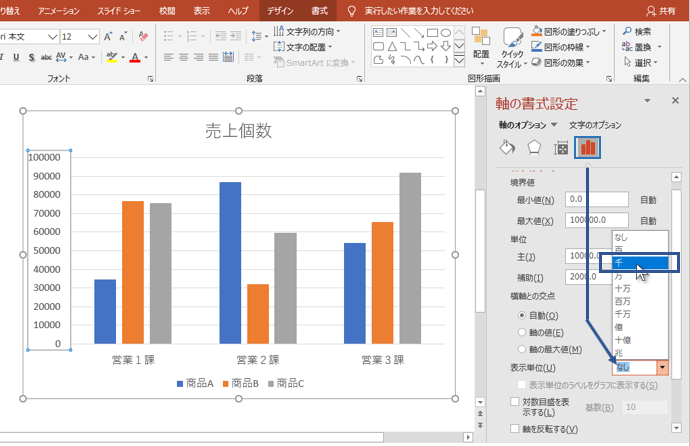
Task: Open Size & Properties icon in pane
Action: [x=561, y=148]
